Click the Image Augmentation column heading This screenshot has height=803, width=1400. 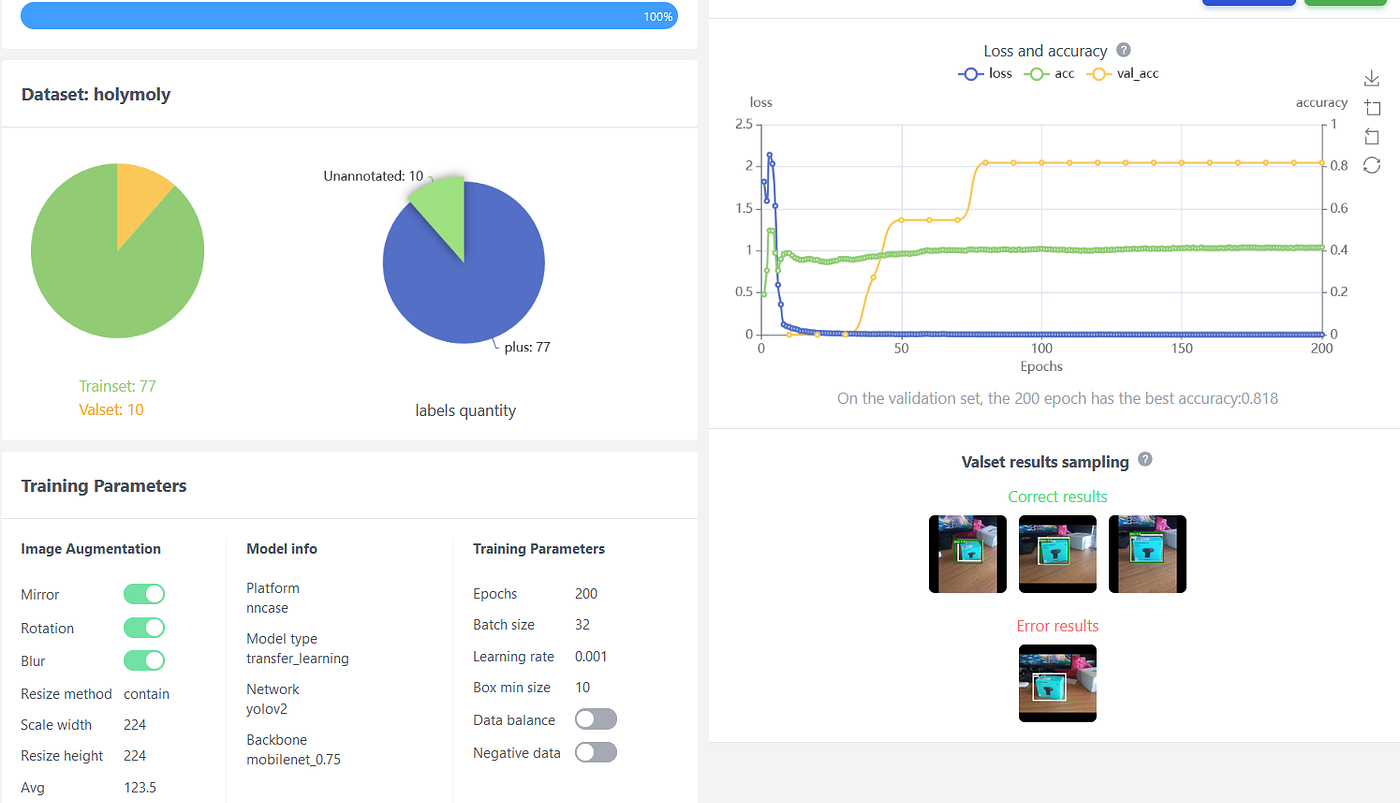click(x=91, y=549)
